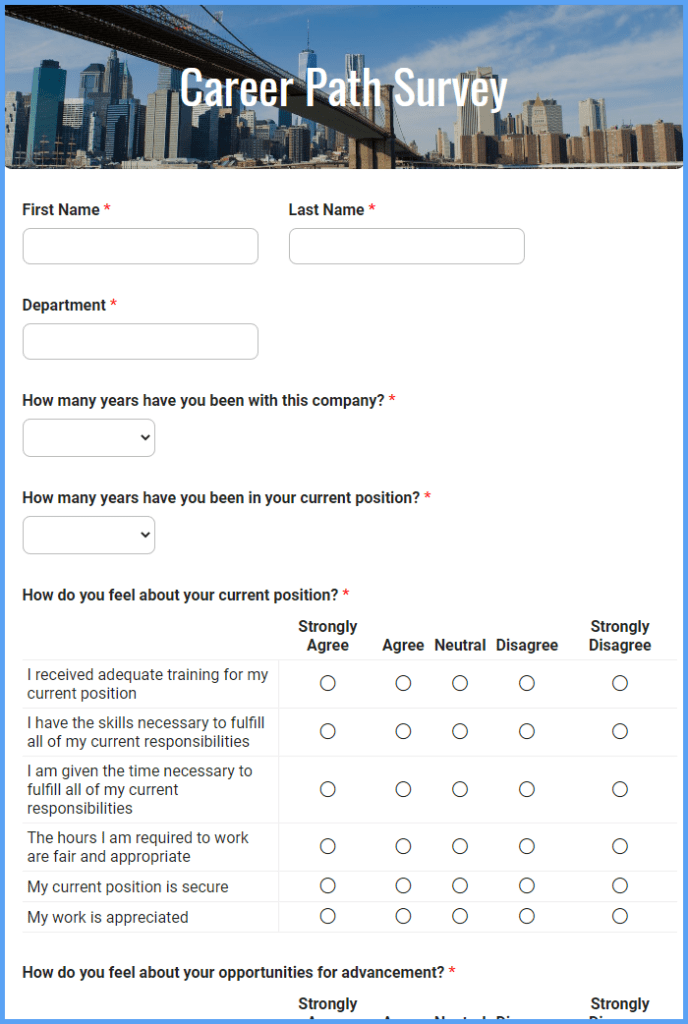Click the First Name input field
This screenshot has width=688, height=1024.
click(x=140, y=246)
